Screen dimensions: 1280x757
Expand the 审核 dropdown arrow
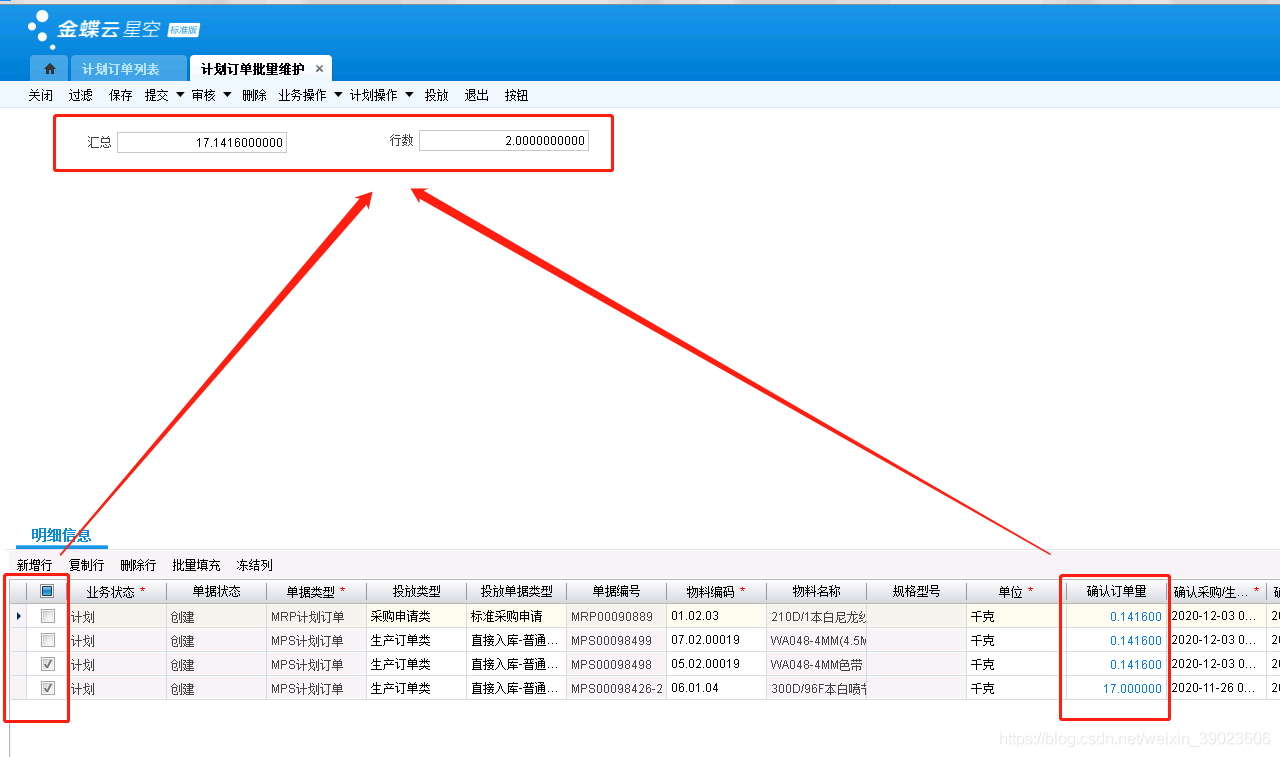(x=227, y=95)
